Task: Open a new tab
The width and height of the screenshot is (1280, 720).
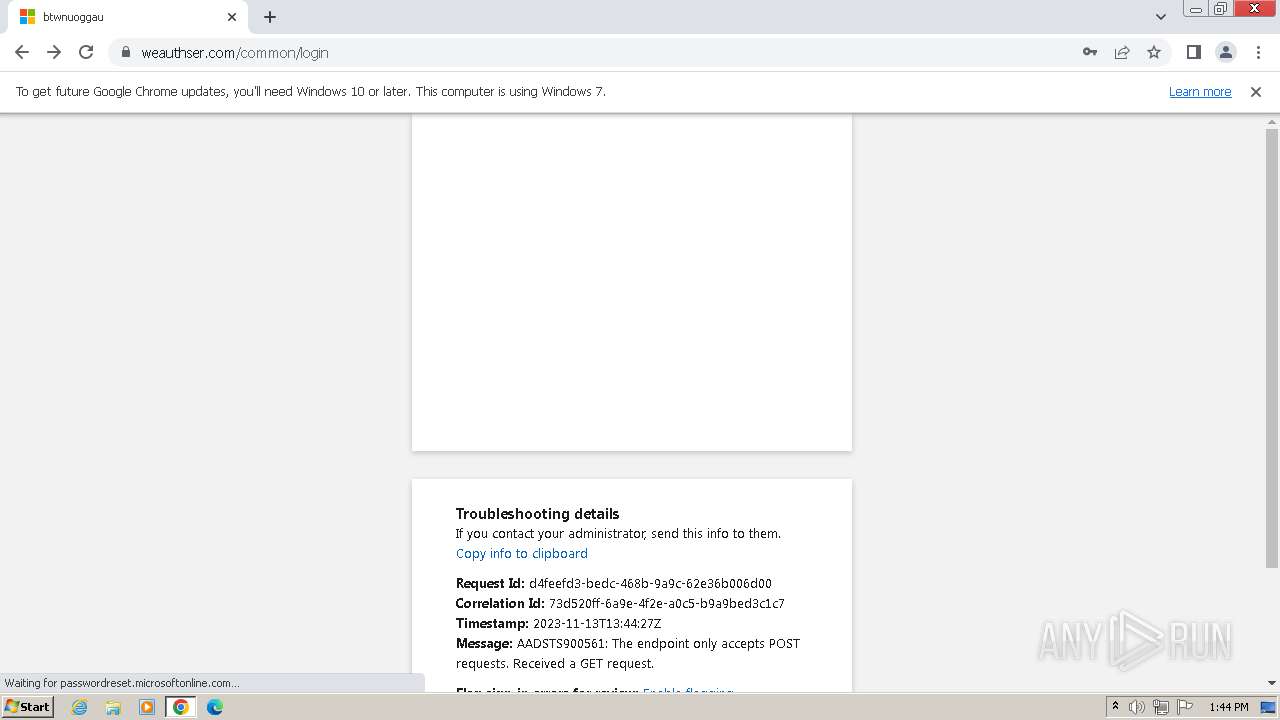Action: [270, 17]
